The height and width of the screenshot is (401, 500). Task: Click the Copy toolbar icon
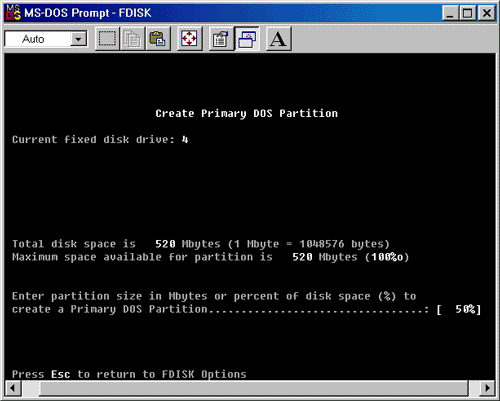click(x=132, y=39)
